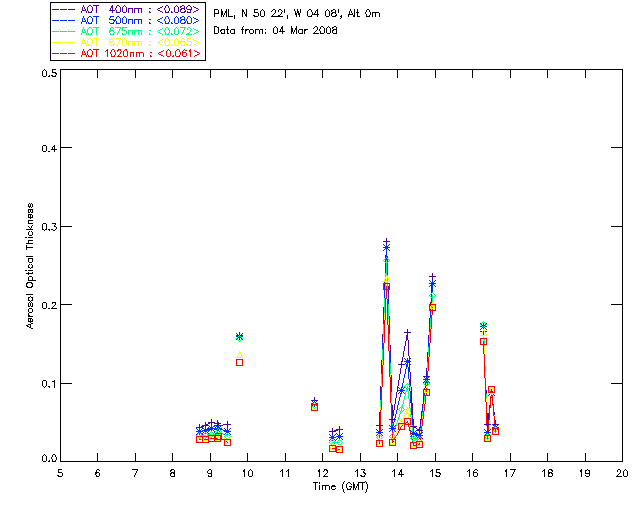Click the 'Time (GMT)' axis label

click(340, 486)
